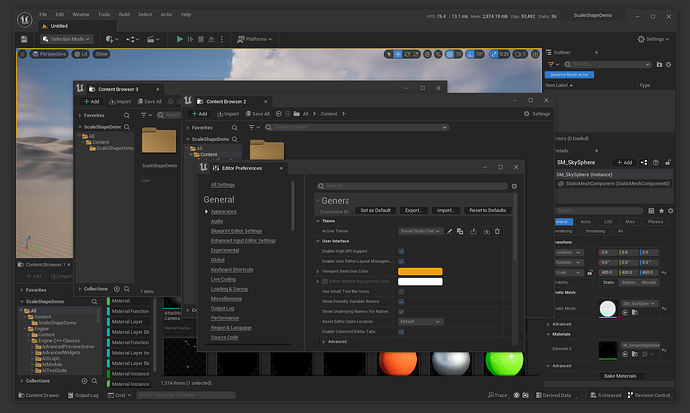Viewport: 690px width, 413px height.
Task: Click the edit theme pencil icon
Action: pyautogui.click(x=450, y=231)
